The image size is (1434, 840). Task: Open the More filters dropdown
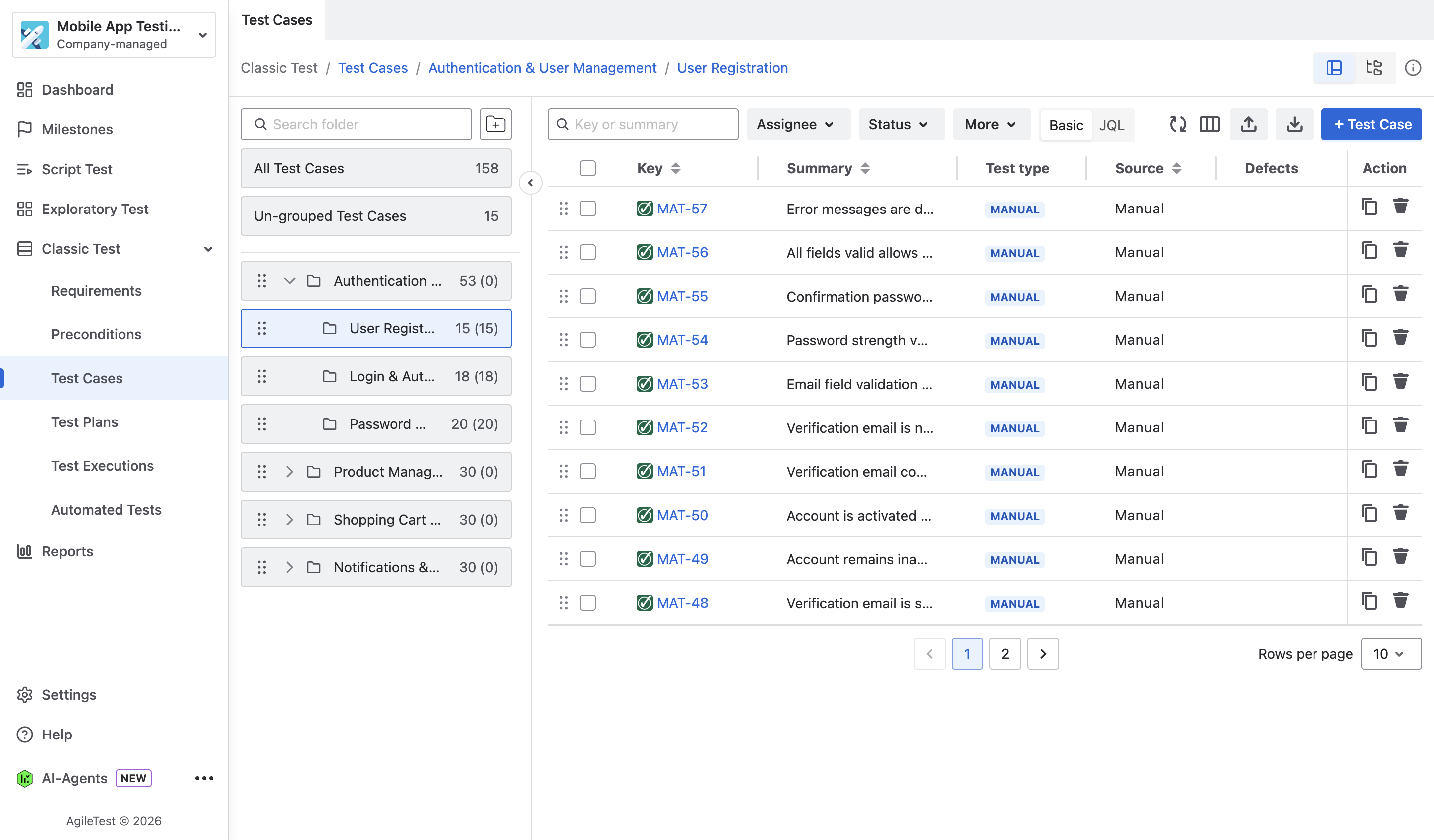point(991,124)
